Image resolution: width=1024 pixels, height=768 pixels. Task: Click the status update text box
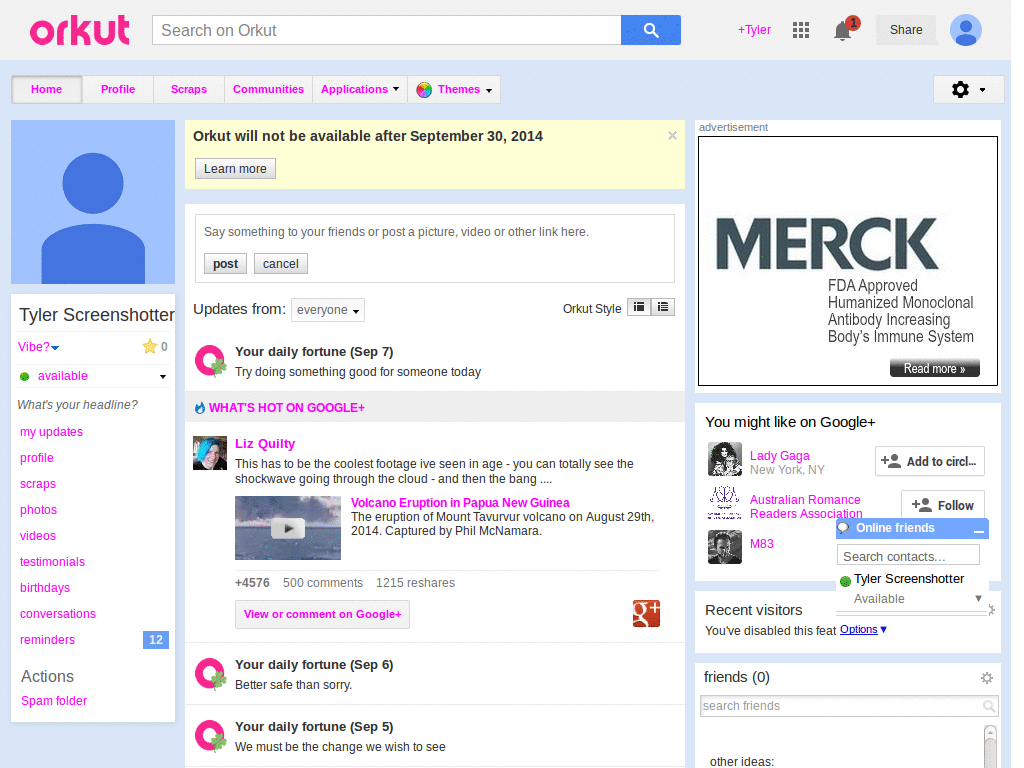434,232
